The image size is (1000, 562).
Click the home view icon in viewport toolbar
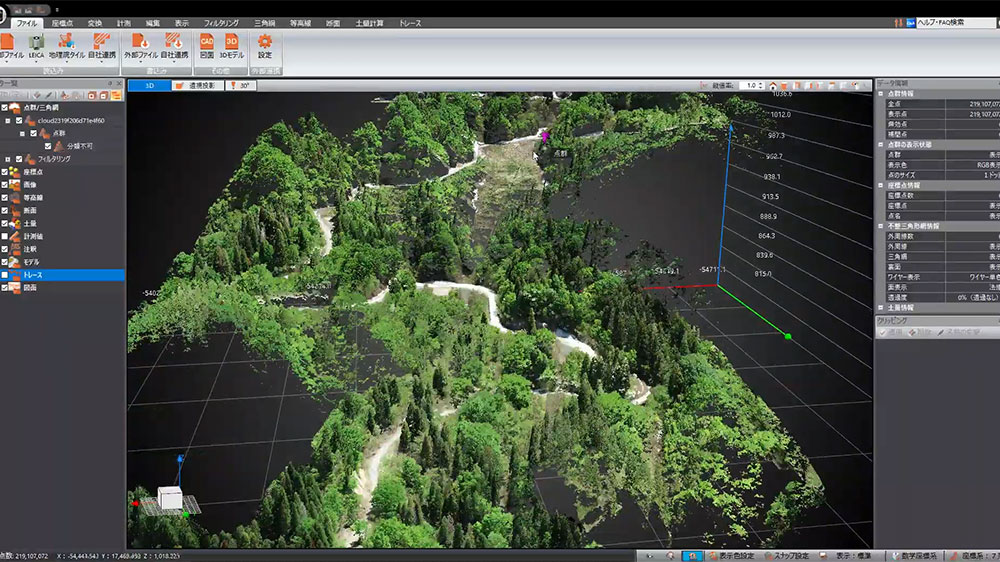(x=773, y=86)
